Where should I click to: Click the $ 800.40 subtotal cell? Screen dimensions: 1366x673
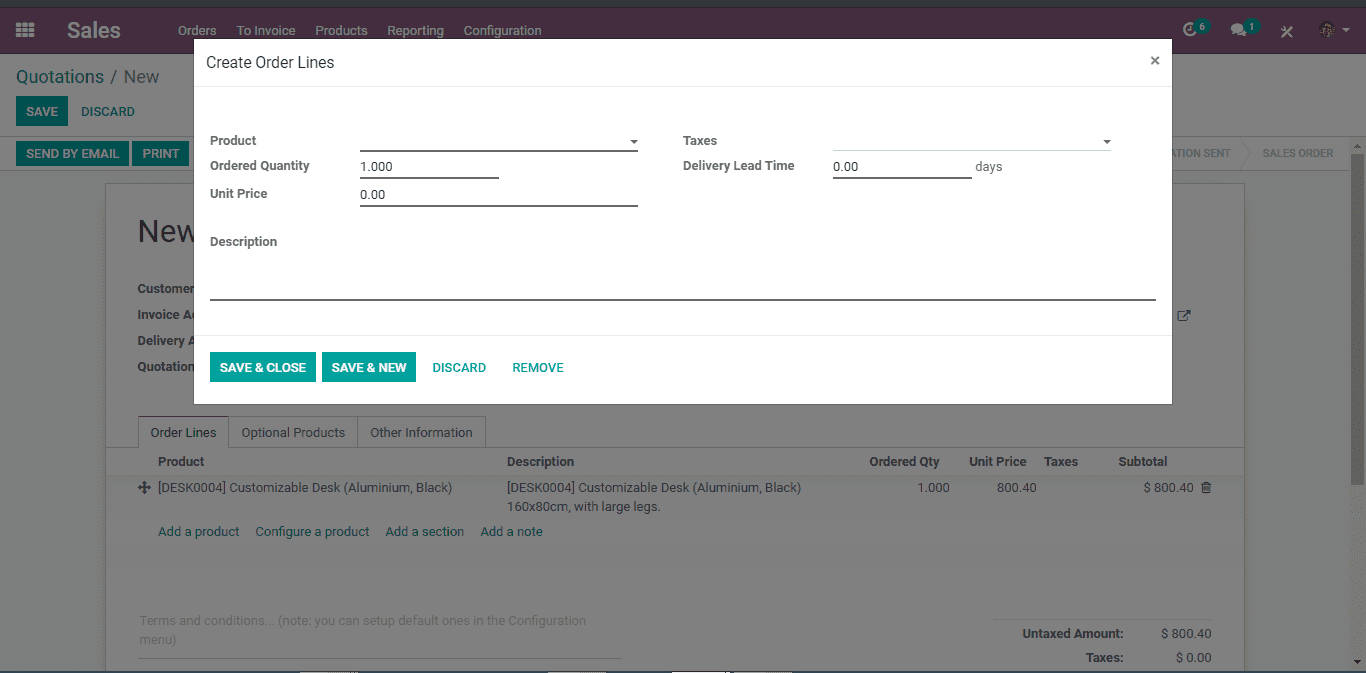tap(1169, 488)
